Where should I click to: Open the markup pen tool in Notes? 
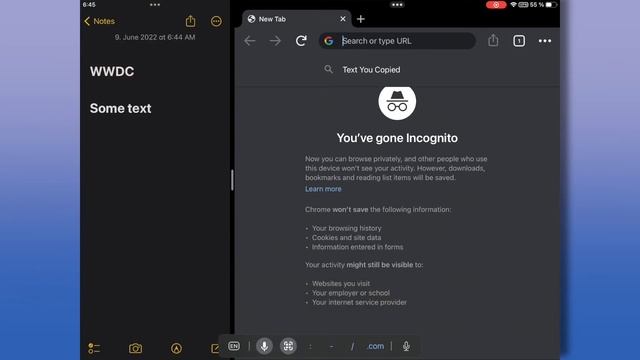[176, 348]
